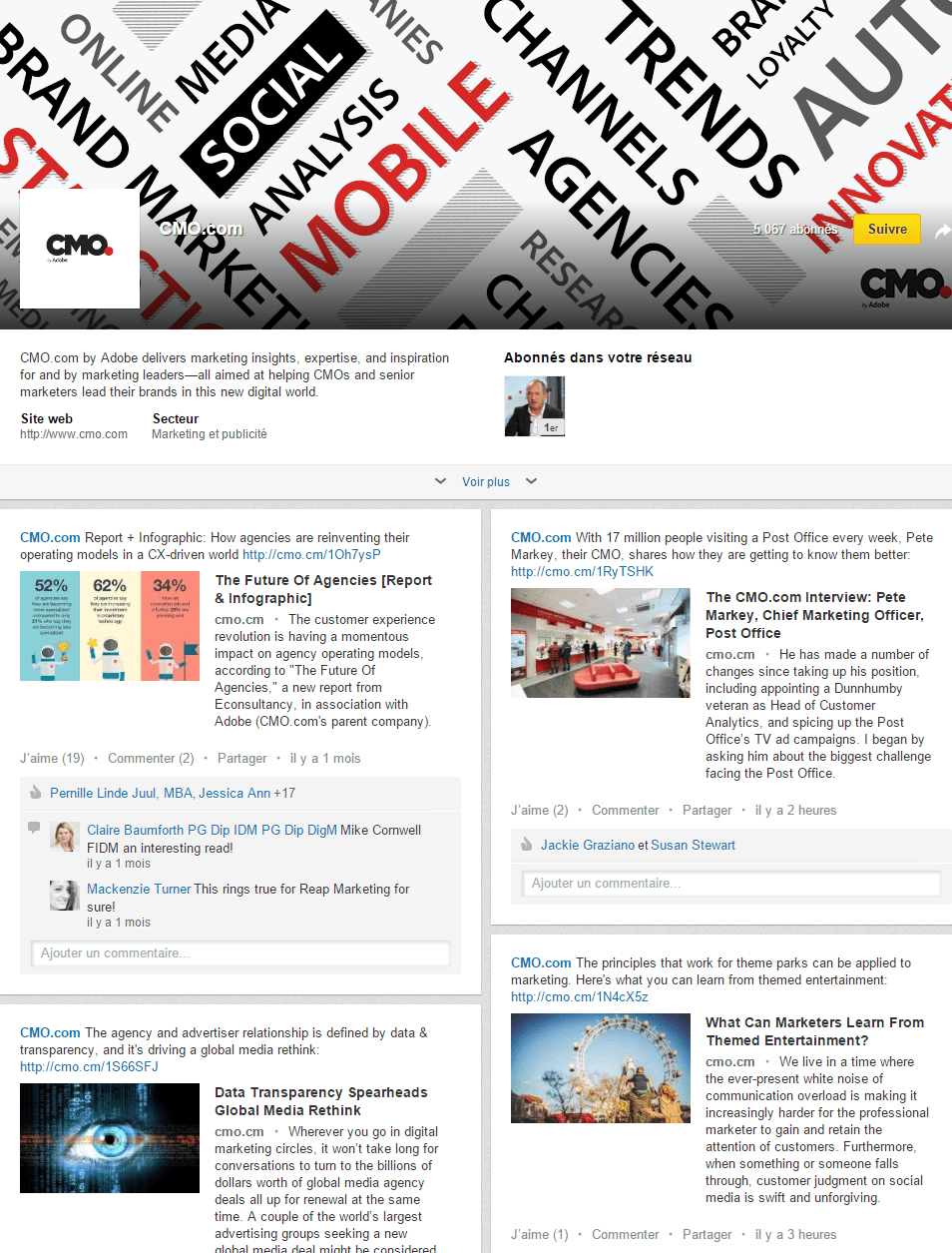Screen dimensions: 952x1253
Task: Click the 'cmo.cm' source under Data Transparency
Action: pyautogui.click(x=239, y=1132)
